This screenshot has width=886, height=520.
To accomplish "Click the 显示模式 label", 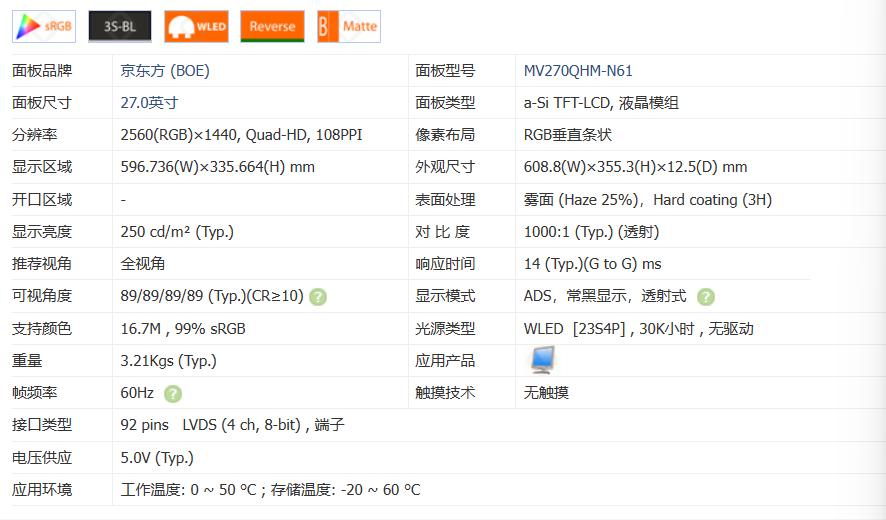I will [x=445, y=296].
